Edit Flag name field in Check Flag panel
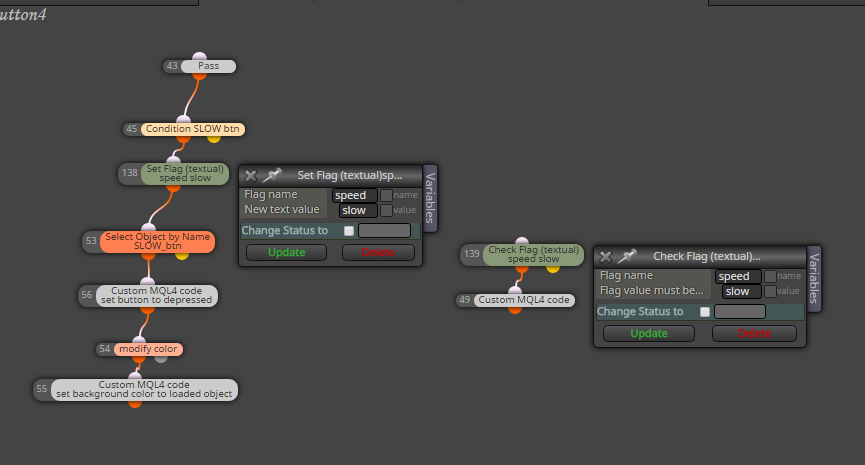 click(738, 276)
